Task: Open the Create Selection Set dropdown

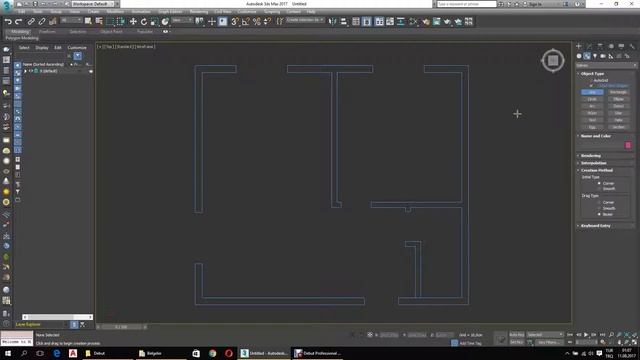Action: point(305,20)
